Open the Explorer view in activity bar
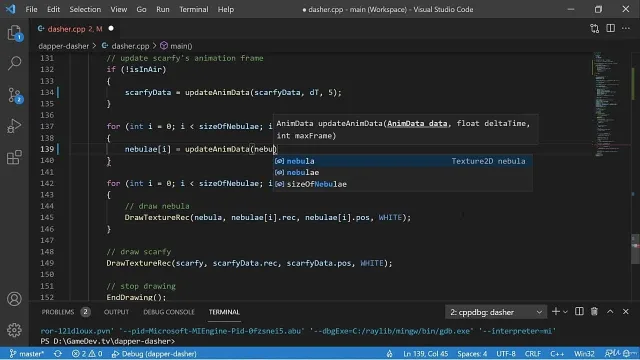Viewport: 640px width, 360px height. pyautogui.click(x=15, y=33)
